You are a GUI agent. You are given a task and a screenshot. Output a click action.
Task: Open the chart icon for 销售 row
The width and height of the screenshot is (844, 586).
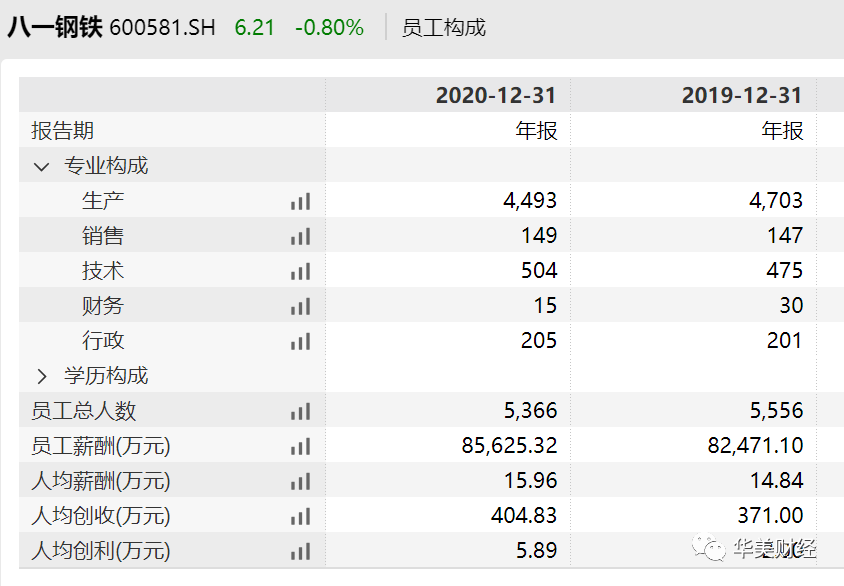300,236
